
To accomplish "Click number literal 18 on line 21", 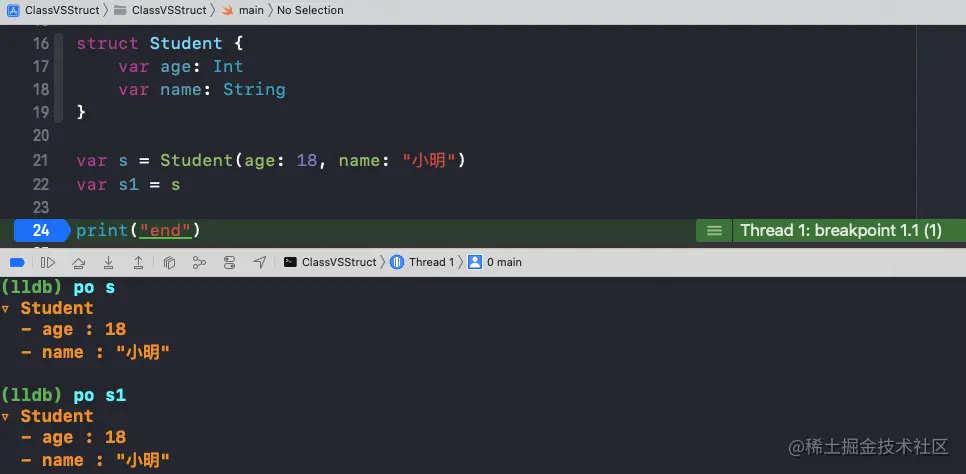I will pos(307,161).
